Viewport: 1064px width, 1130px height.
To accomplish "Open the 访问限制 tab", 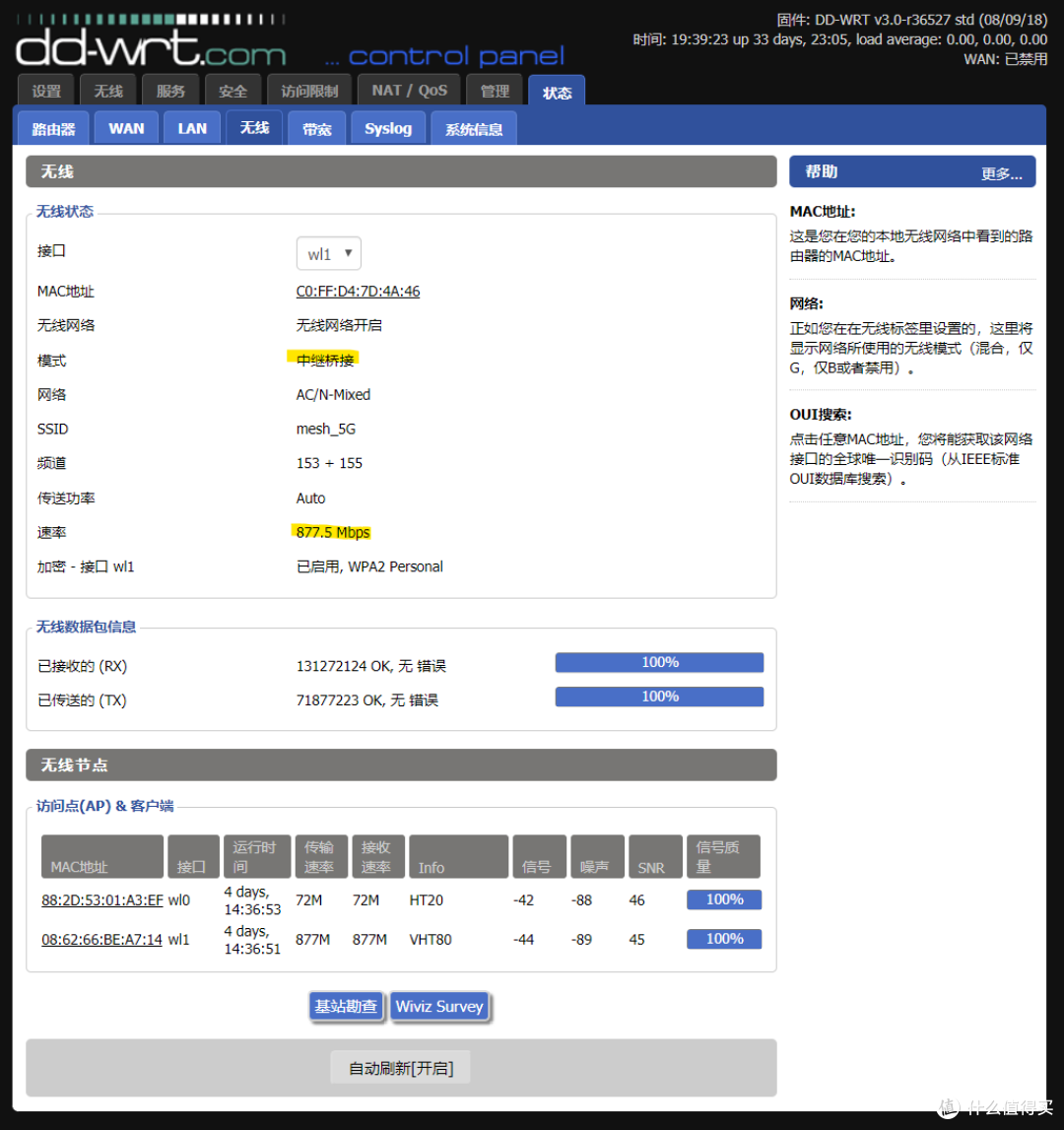I will [x=309, y=90].
